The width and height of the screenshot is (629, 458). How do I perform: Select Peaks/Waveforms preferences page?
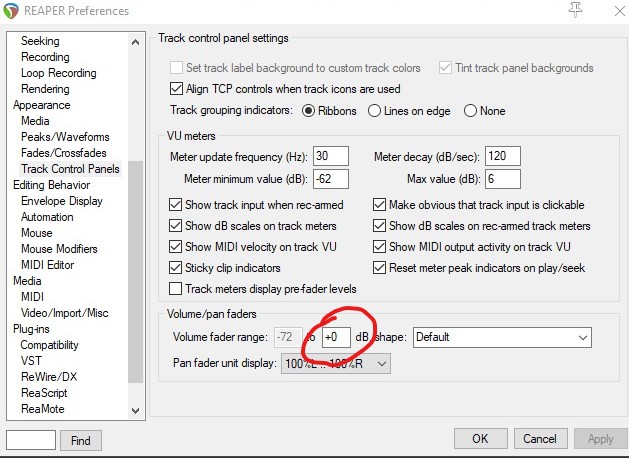[65, 137]
